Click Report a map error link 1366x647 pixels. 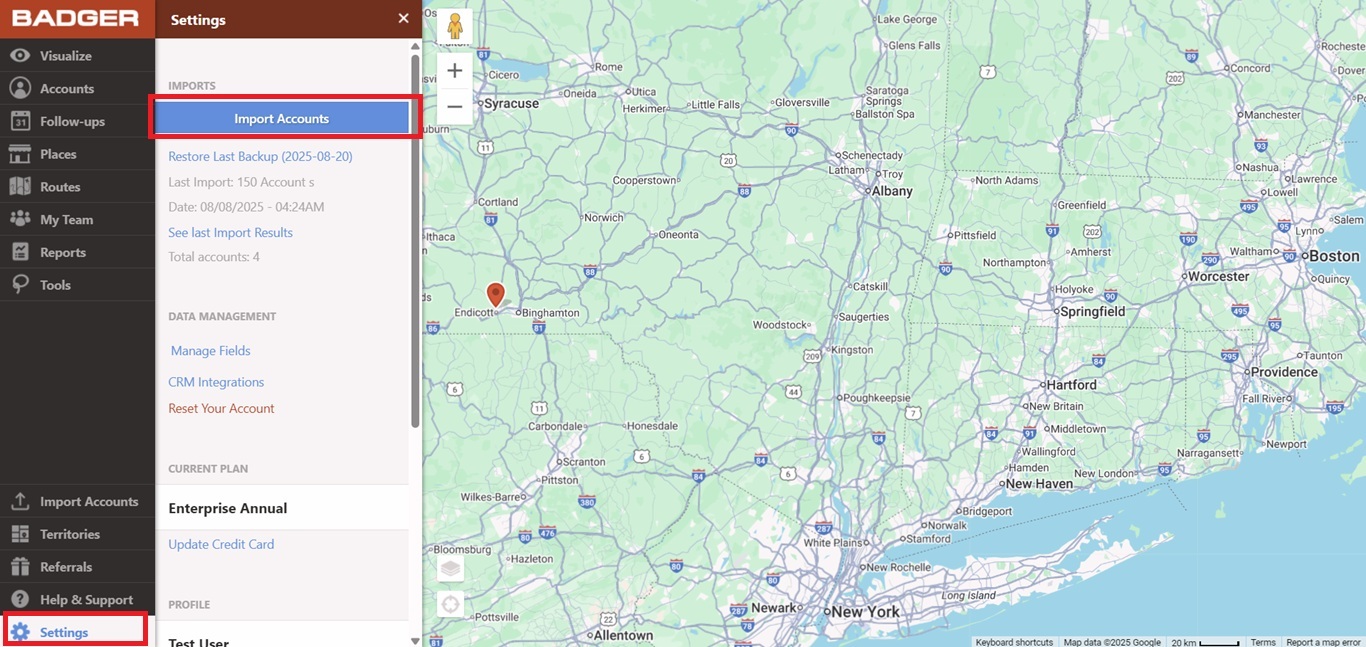(1323, 642)
